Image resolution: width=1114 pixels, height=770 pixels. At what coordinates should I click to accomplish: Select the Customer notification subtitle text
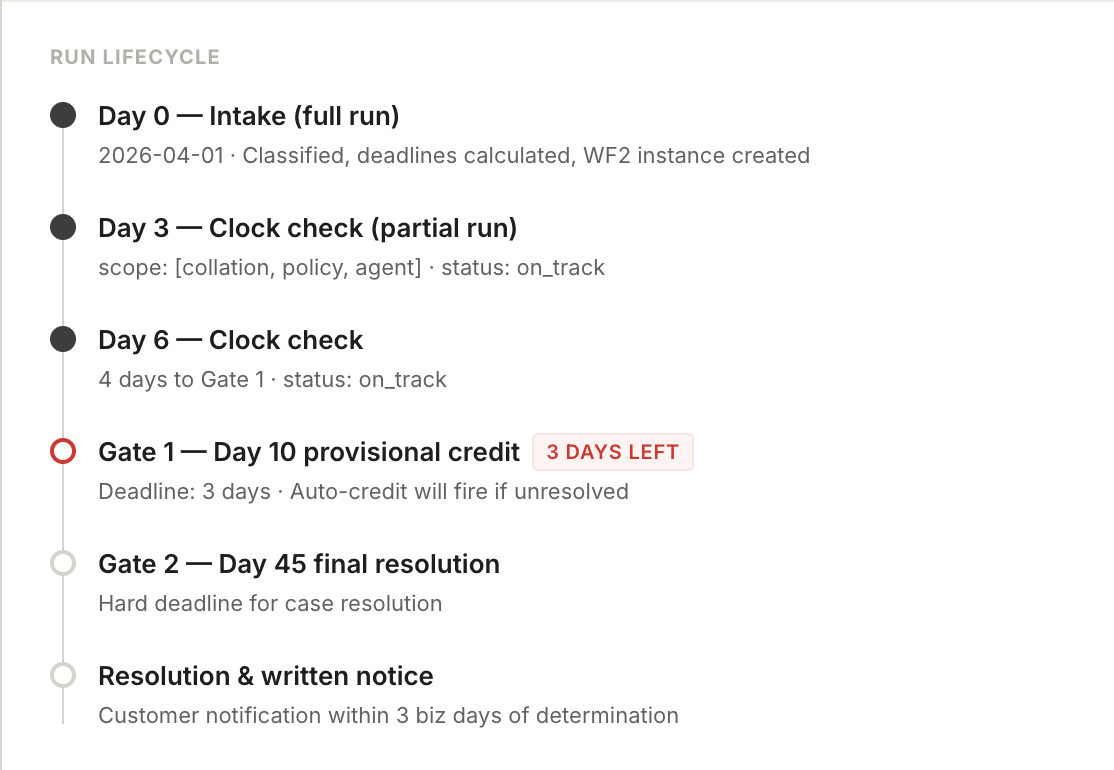click(388, 715)
